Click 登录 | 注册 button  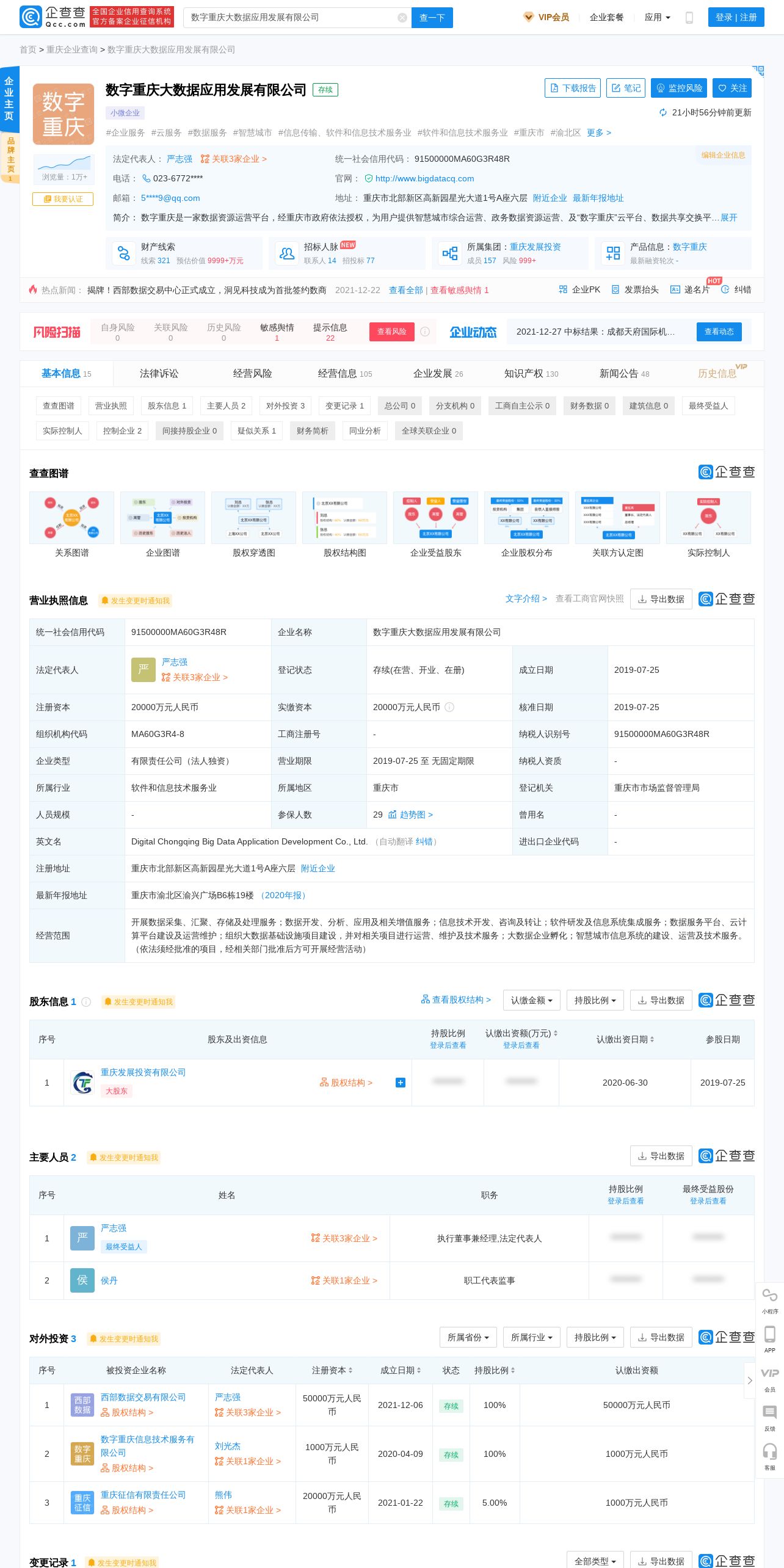tap(736, 18)
